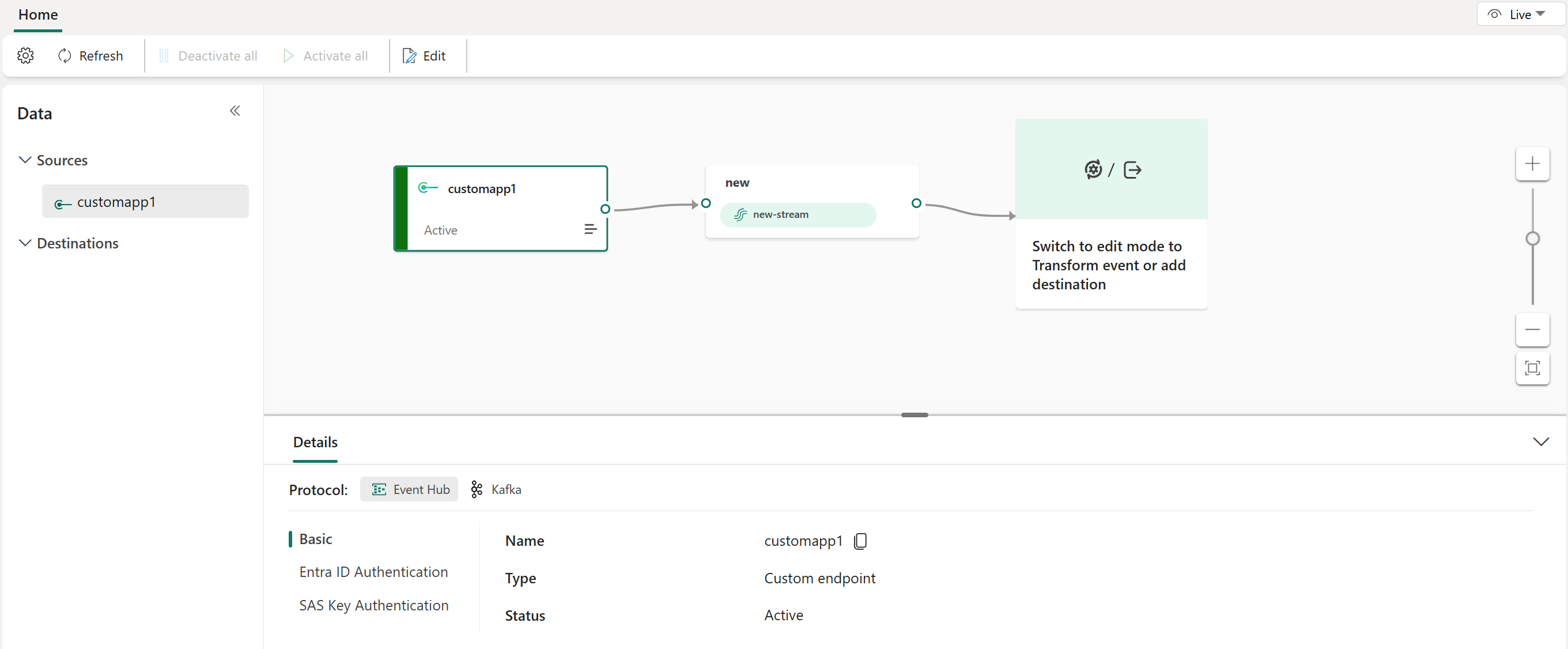Click the Kafka protocol icon
Image resolution: width=1568 pixels, height=649 pixels.
(x=477, y=489)
